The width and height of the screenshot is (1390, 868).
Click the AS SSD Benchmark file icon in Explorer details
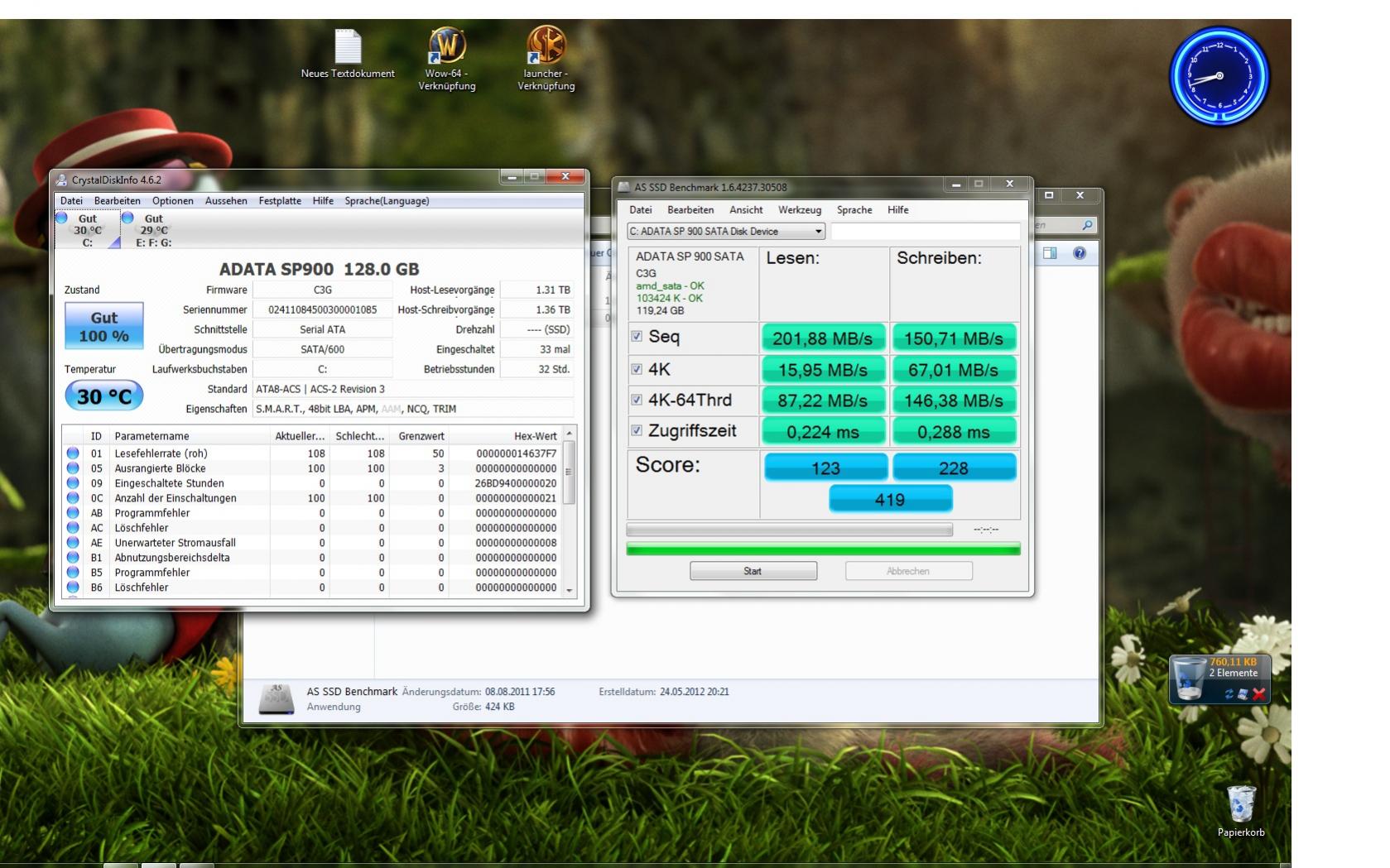[277, 699]
